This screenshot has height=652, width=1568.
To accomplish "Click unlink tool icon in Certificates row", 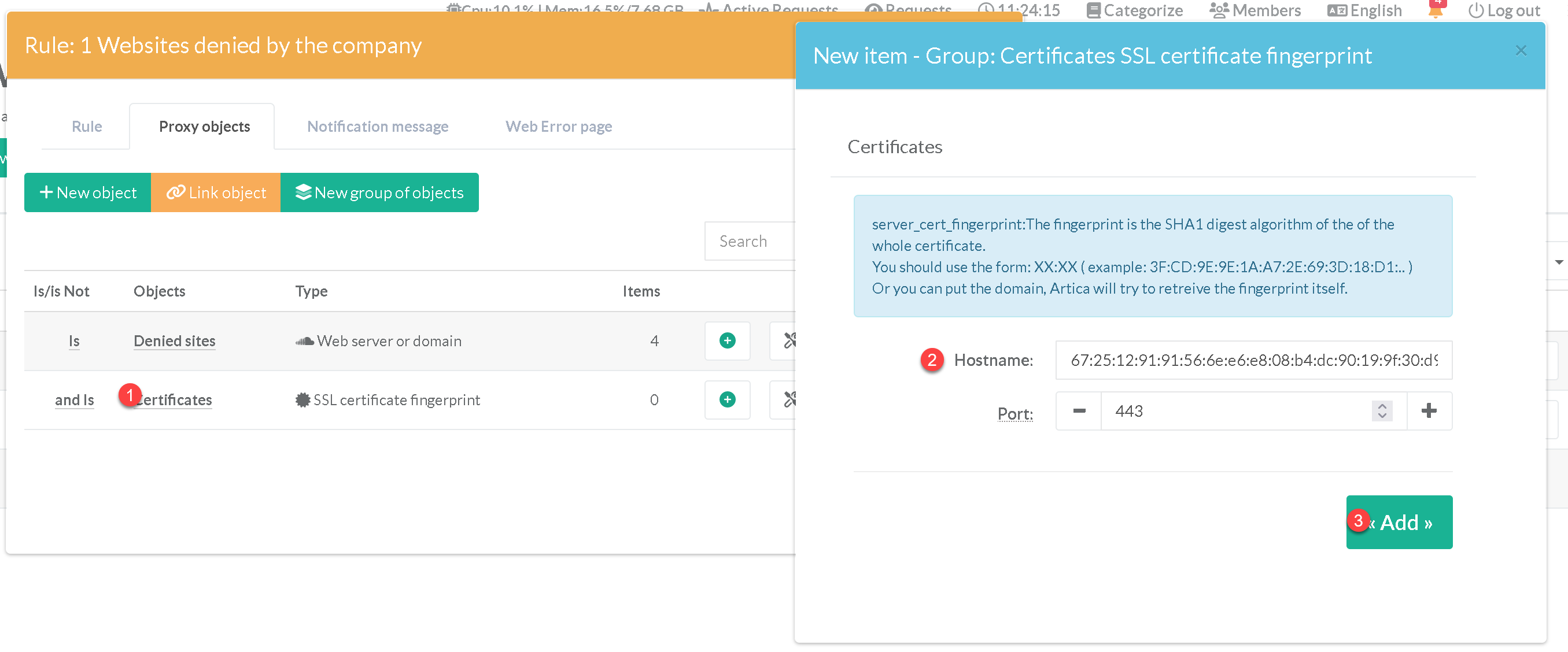I will point(789,399).
